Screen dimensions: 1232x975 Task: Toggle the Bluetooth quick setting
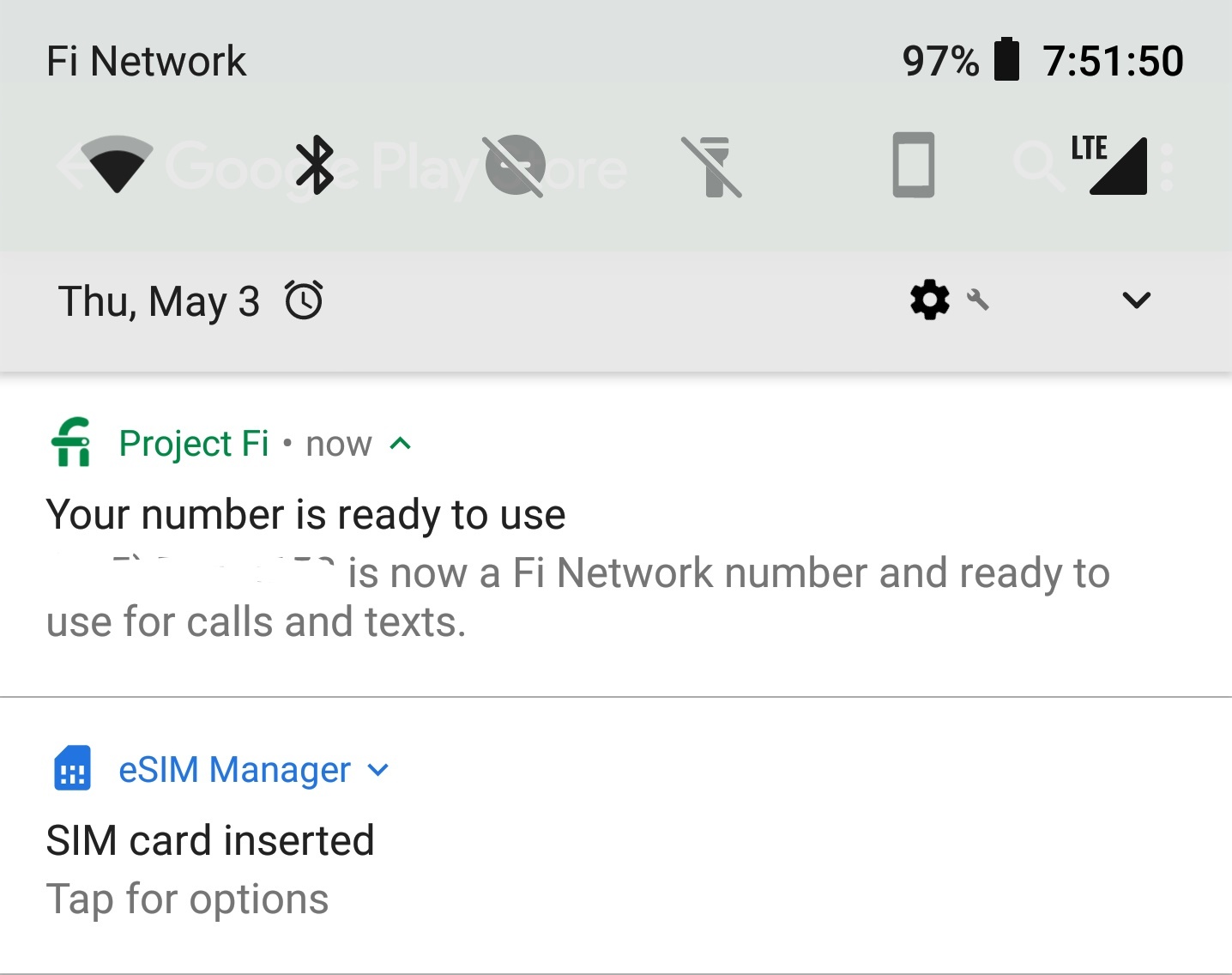[315, 165]
